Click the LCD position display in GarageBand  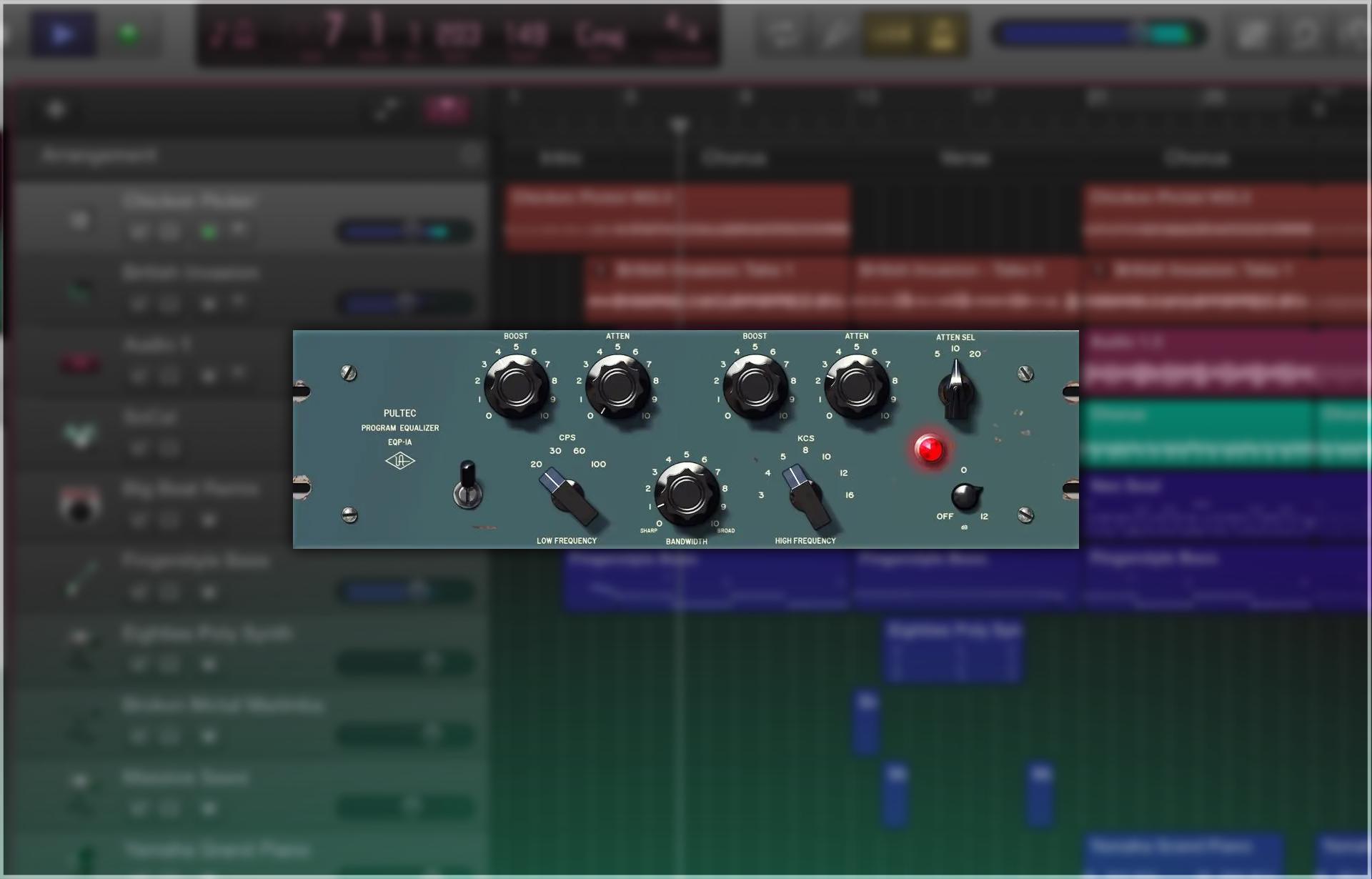coord(457,36)
